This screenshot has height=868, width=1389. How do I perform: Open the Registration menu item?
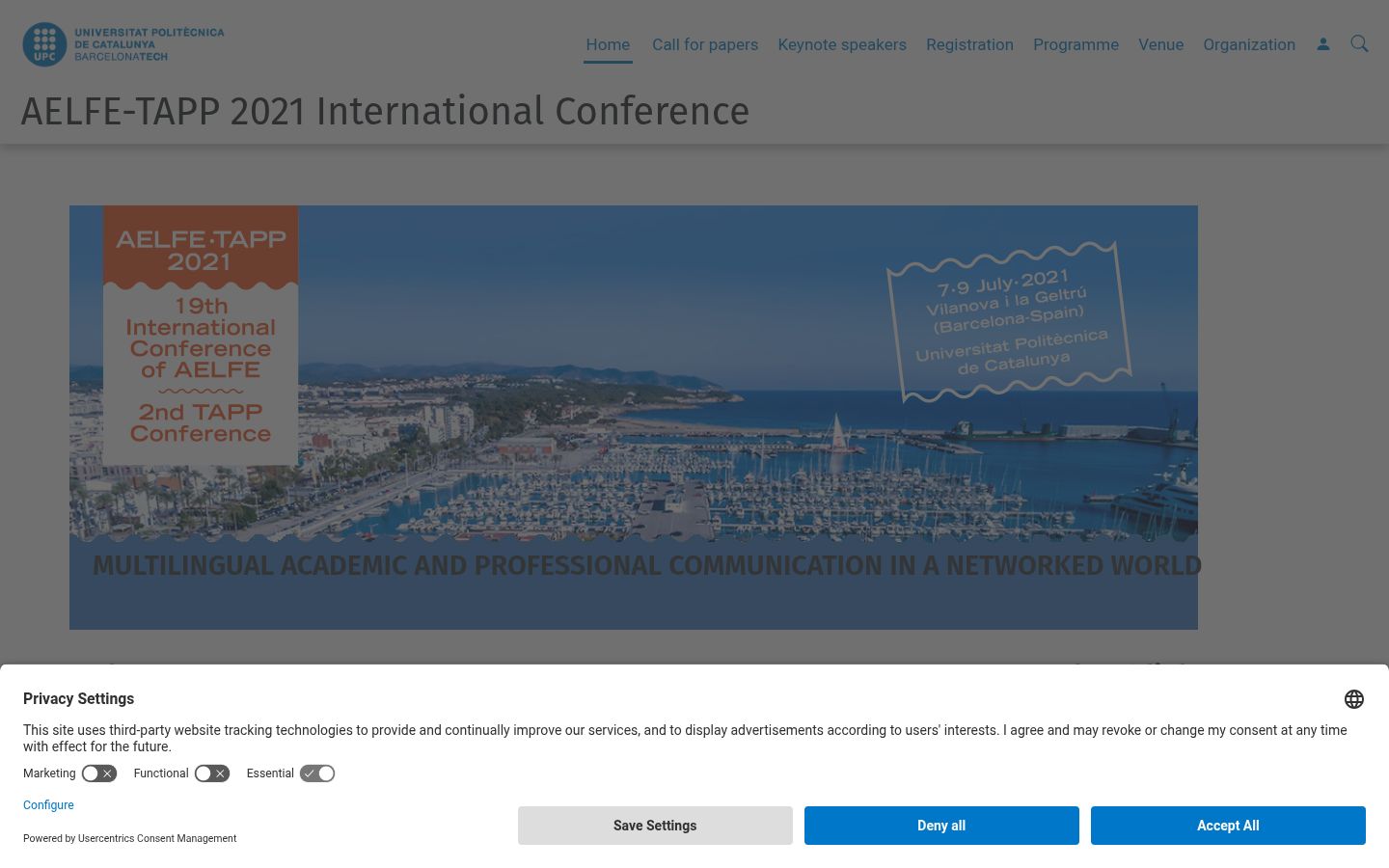coord(969,44)
